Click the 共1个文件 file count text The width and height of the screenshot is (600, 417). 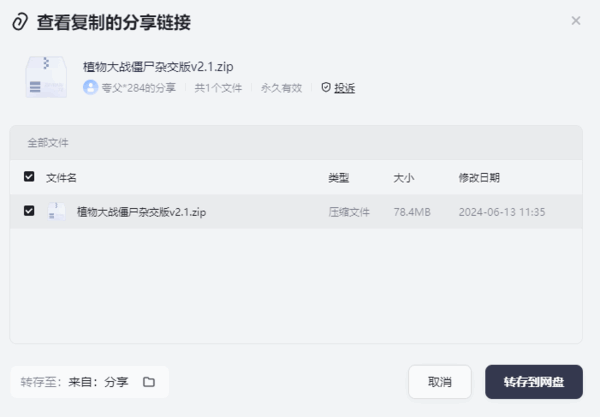click(x=218, y=88)
